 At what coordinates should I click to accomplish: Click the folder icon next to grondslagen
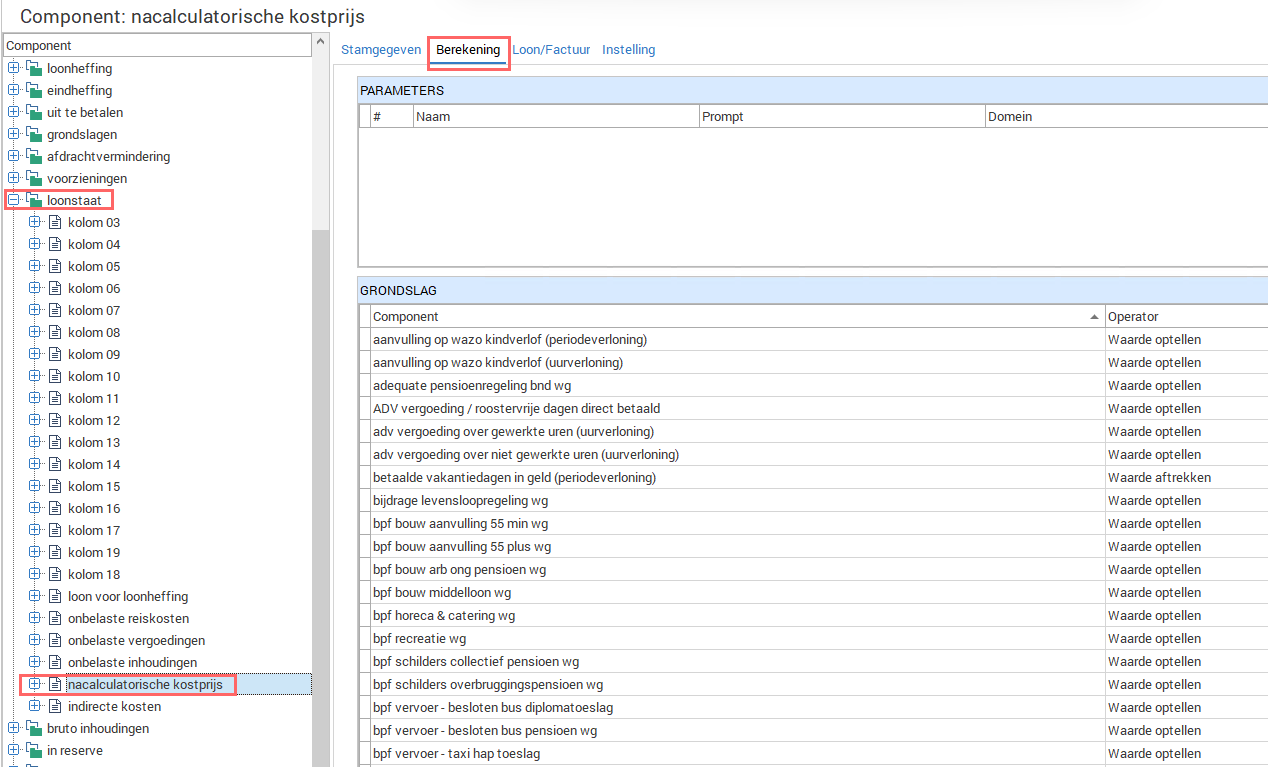coord(34,135)
